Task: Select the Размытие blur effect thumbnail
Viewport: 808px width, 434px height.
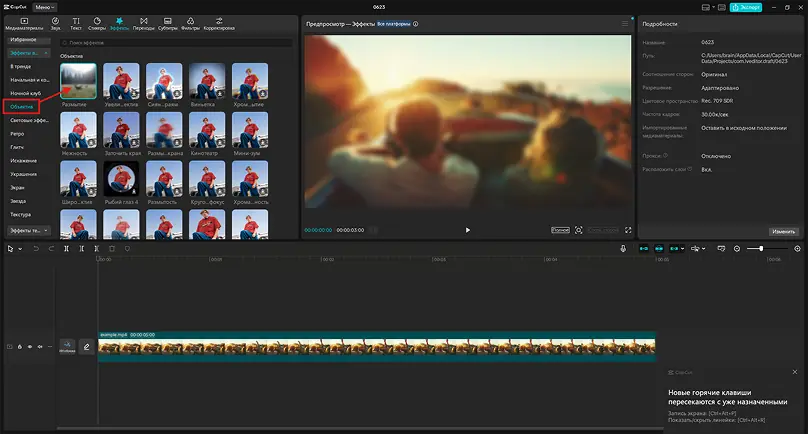Action: 78,81
